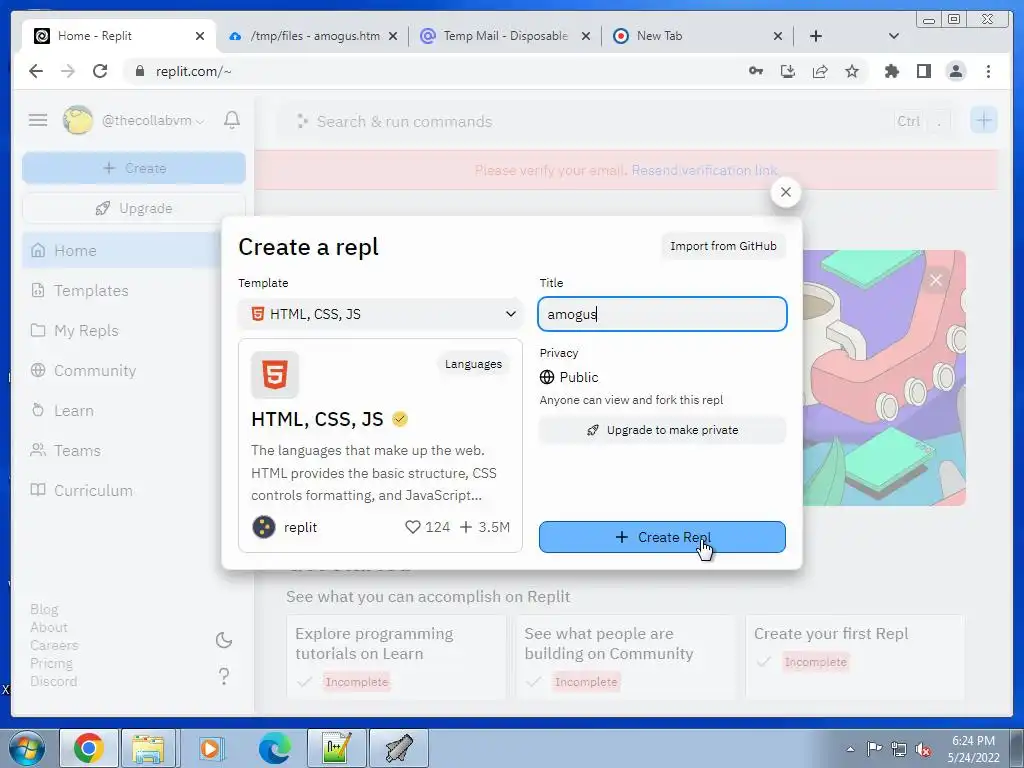Open the Pricing footer link
The height and width of the screenshot is (768, 1024).
pos(52,663)
